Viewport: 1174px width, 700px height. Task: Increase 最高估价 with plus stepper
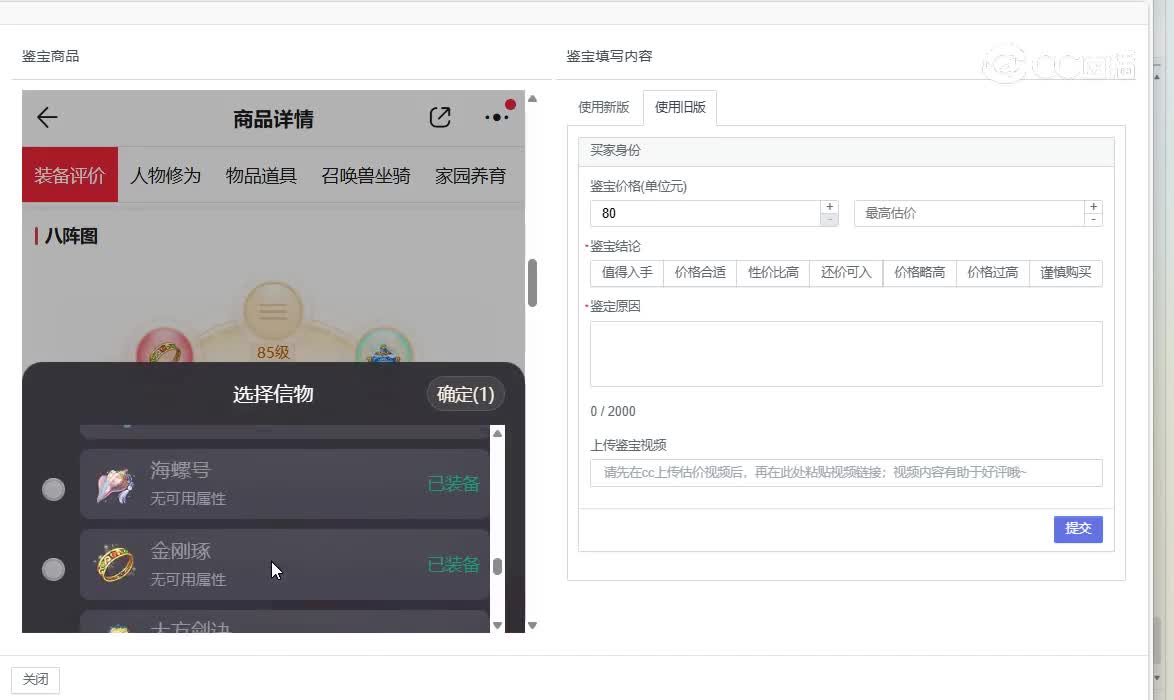tap(1093, 207)
